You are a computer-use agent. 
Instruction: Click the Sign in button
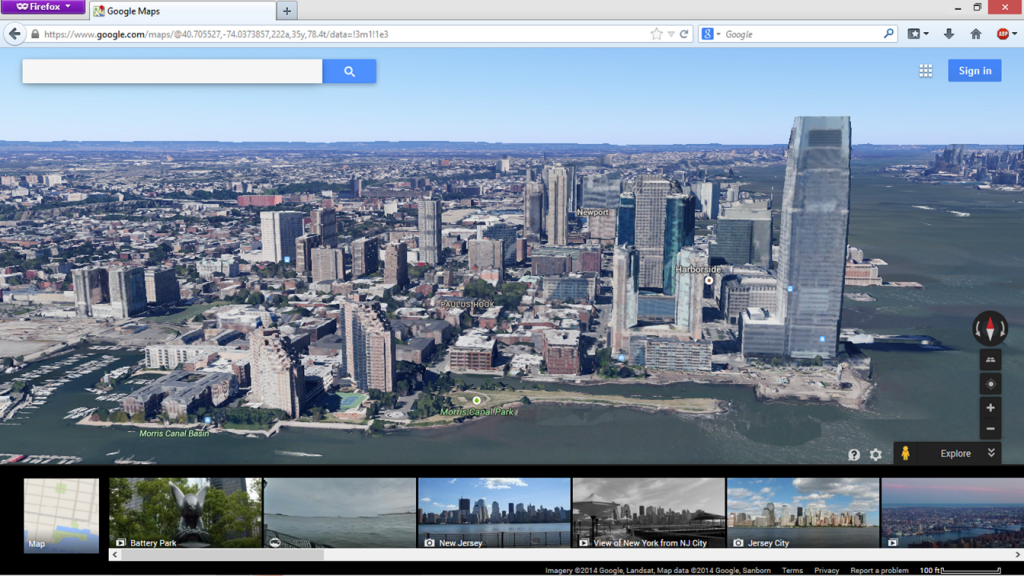tap(974, 71)
